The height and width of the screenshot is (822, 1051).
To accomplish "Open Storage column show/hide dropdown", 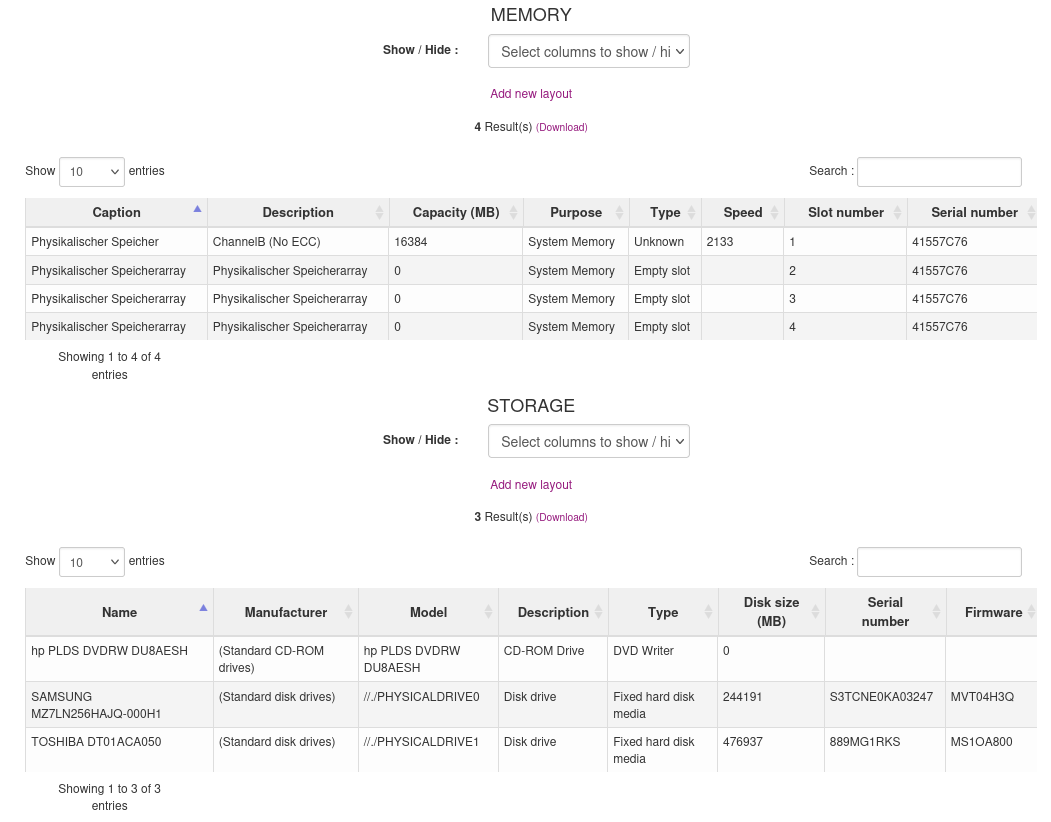I will pos(588,442).
